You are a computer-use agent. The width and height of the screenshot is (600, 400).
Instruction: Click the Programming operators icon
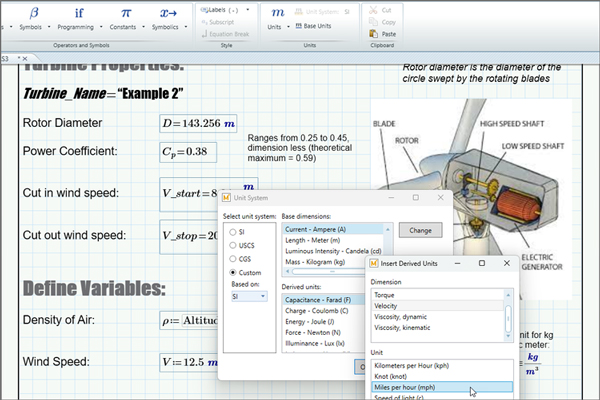[79, 15]
